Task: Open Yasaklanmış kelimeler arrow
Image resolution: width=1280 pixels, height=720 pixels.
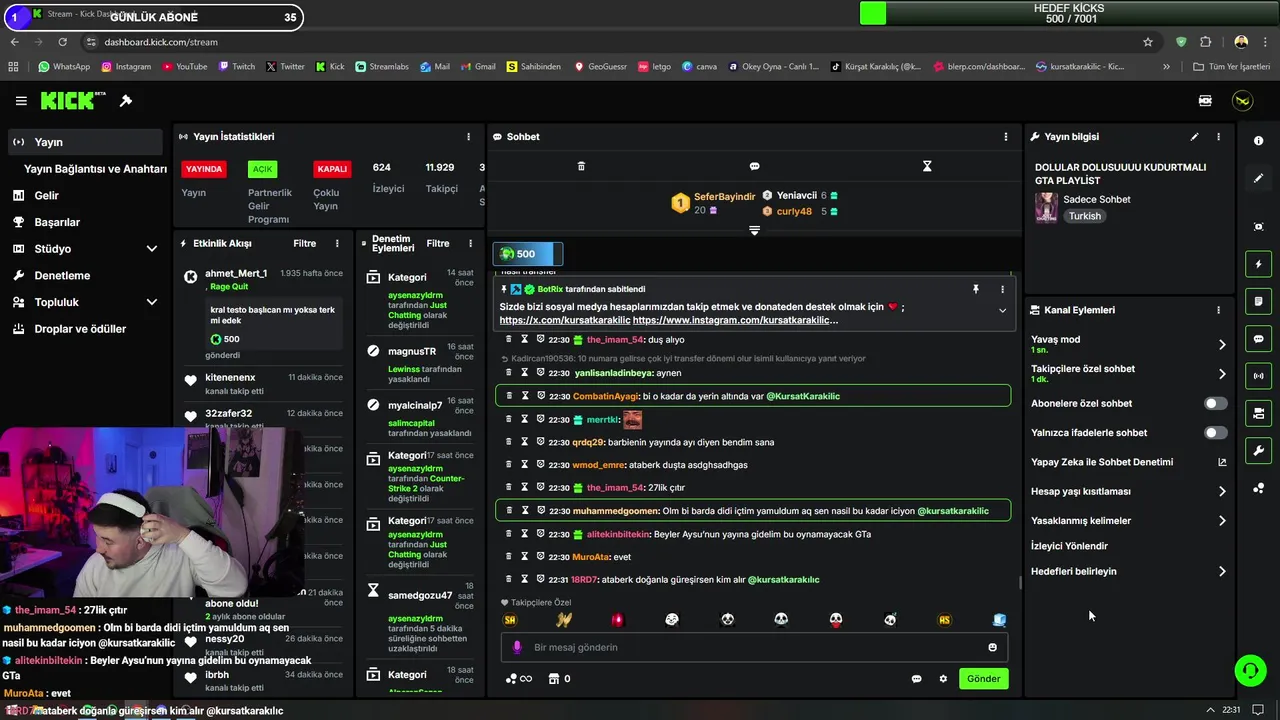Action: pyautogui.click(x=1222, y=521)
